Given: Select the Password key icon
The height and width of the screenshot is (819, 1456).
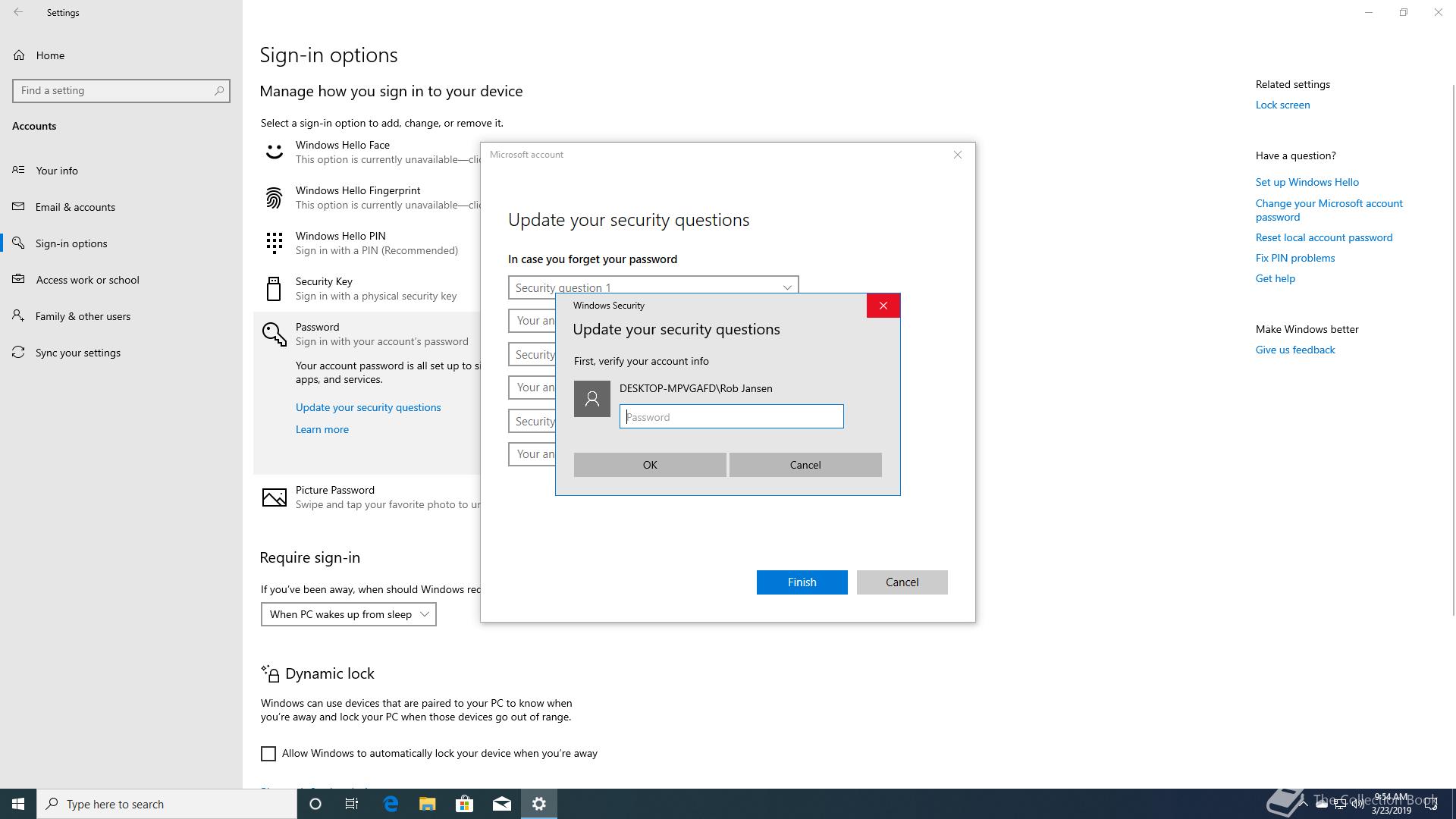Looking at the screenshot, I should (x=274, y=334).
